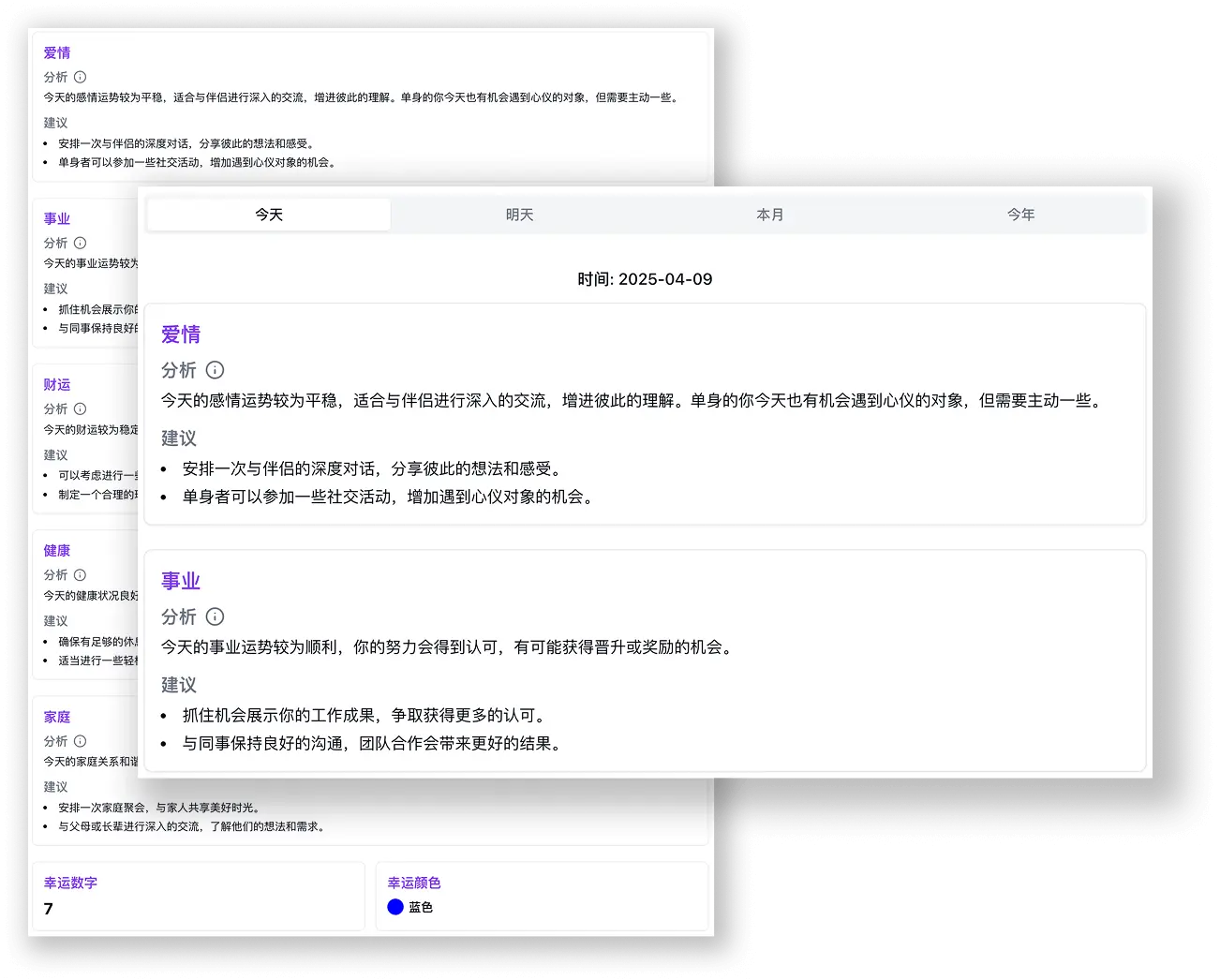Click the info icon in the left 事业 card

click(x=80, y=243)
